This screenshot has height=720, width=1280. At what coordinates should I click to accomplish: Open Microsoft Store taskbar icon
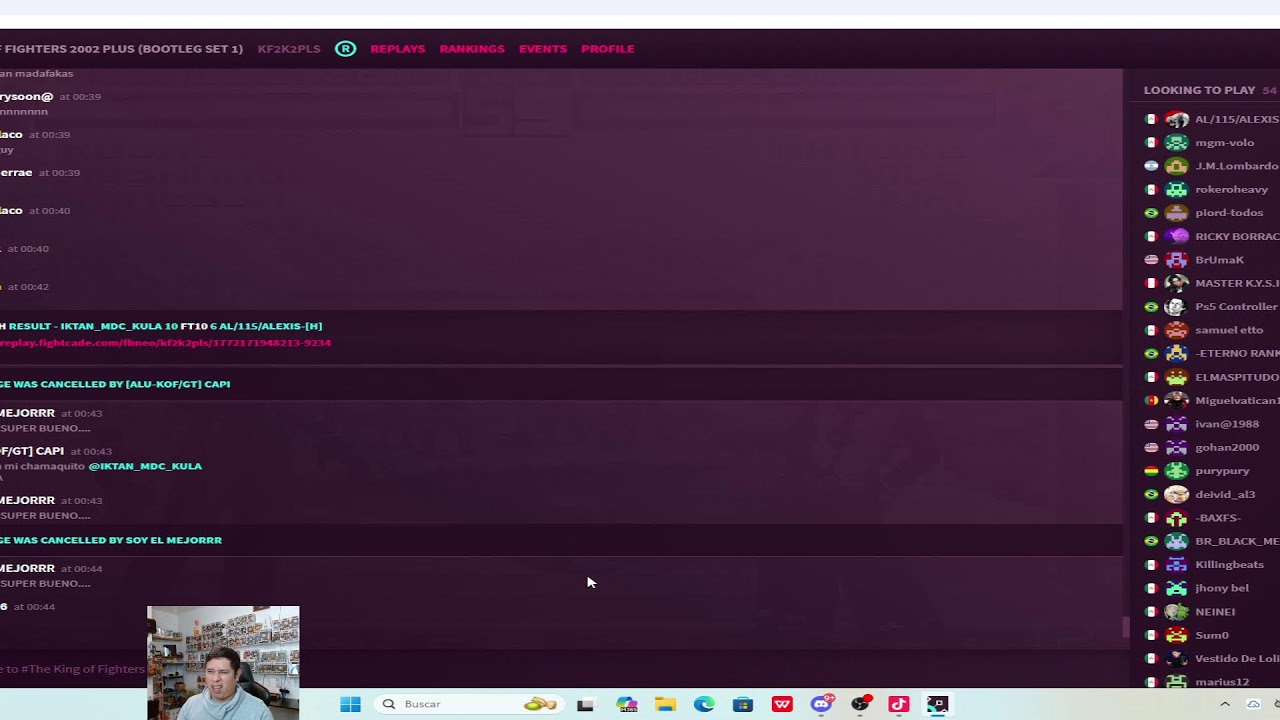[743, 705]
